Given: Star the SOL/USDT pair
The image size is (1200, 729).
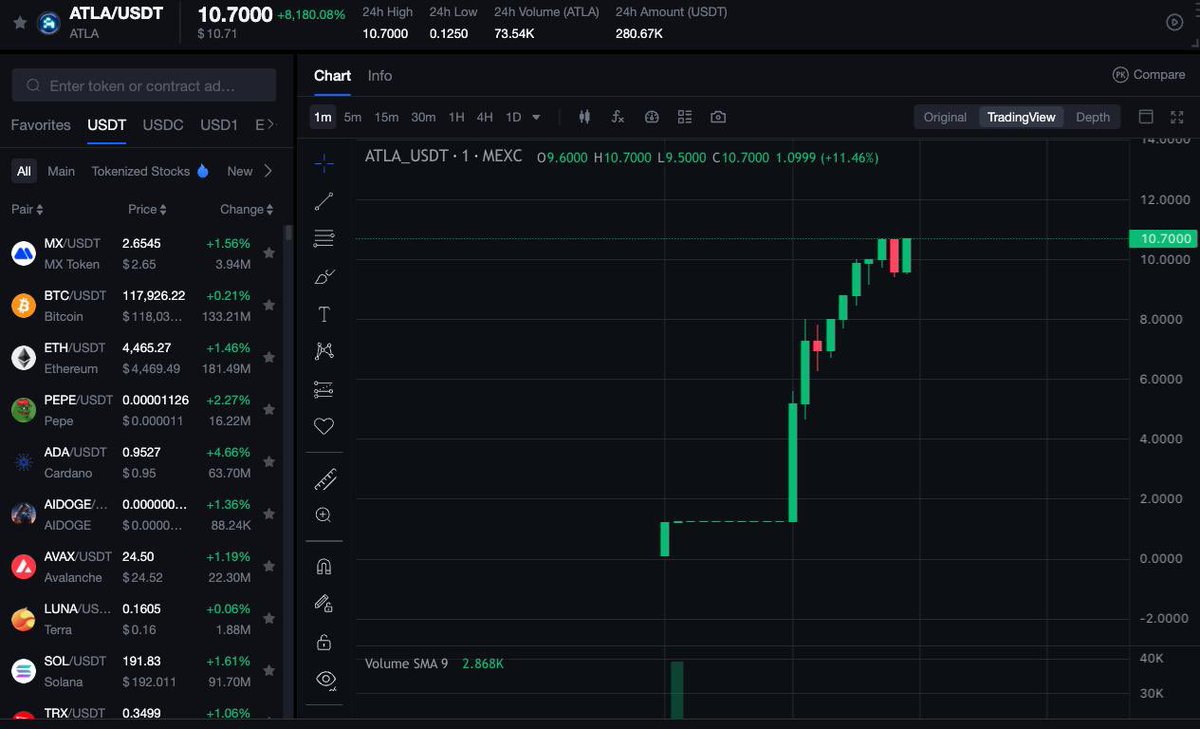Looking at the screenshot, I should pyautogui.click(x=269, y=671).
